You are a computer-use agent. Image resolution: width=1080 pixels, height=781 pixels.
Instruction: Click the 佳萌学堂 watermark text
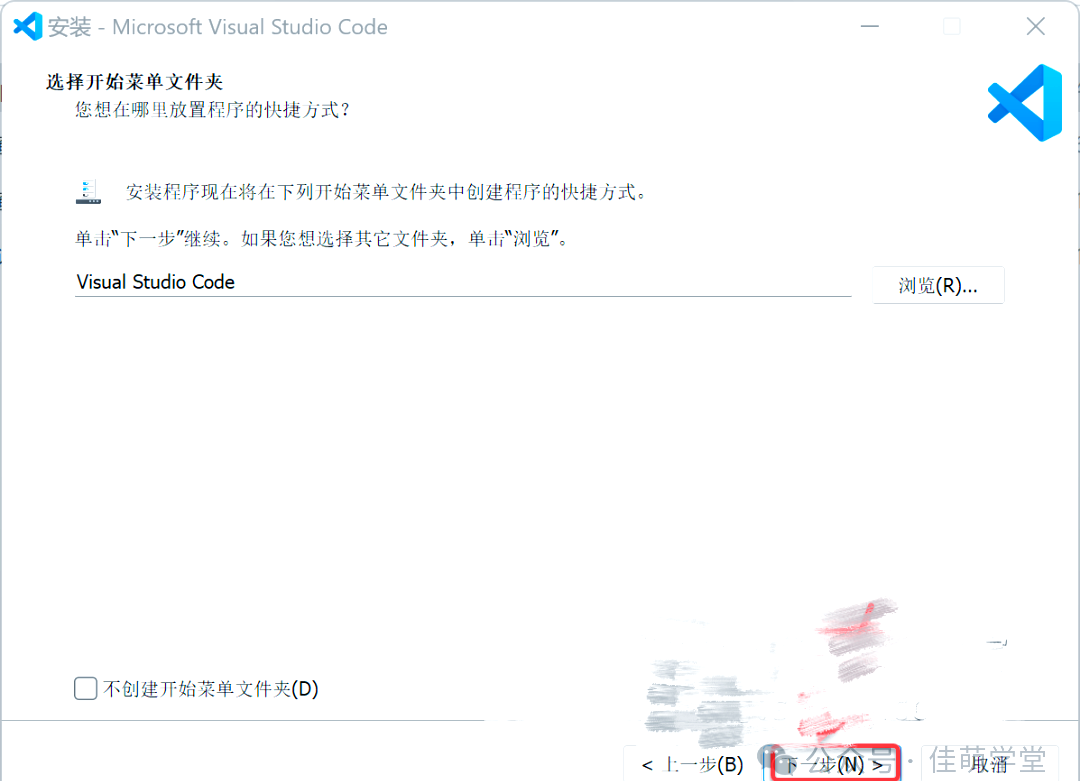(987, 760)
